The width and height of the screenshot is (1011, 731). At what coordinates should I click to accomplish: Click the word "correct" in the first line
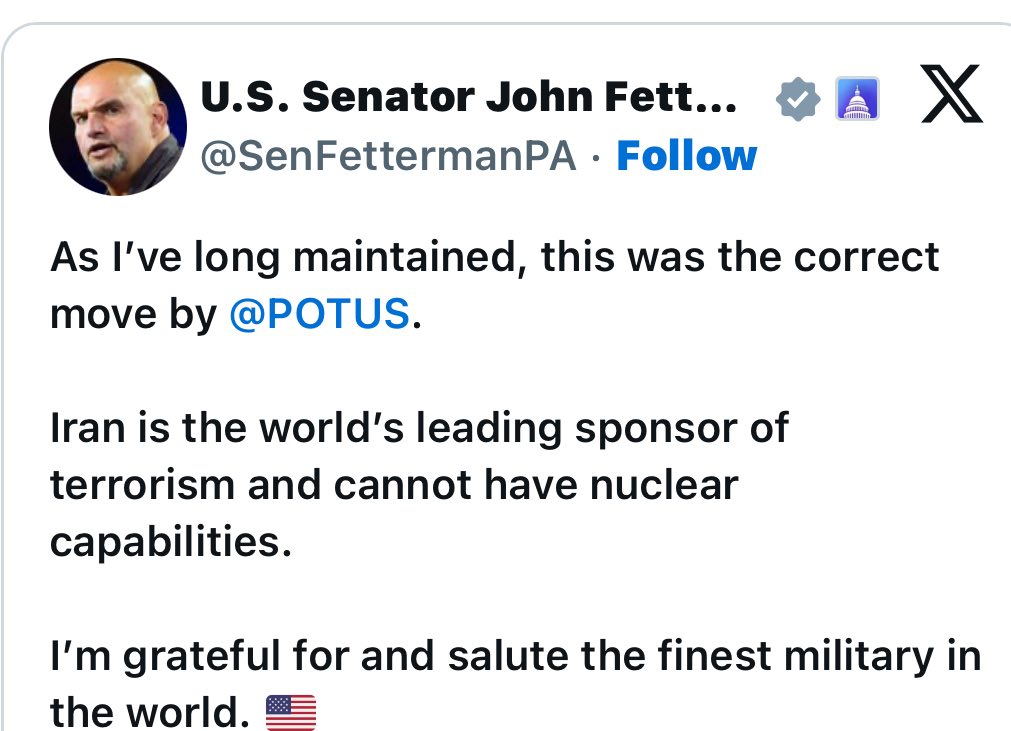[866, 257]
